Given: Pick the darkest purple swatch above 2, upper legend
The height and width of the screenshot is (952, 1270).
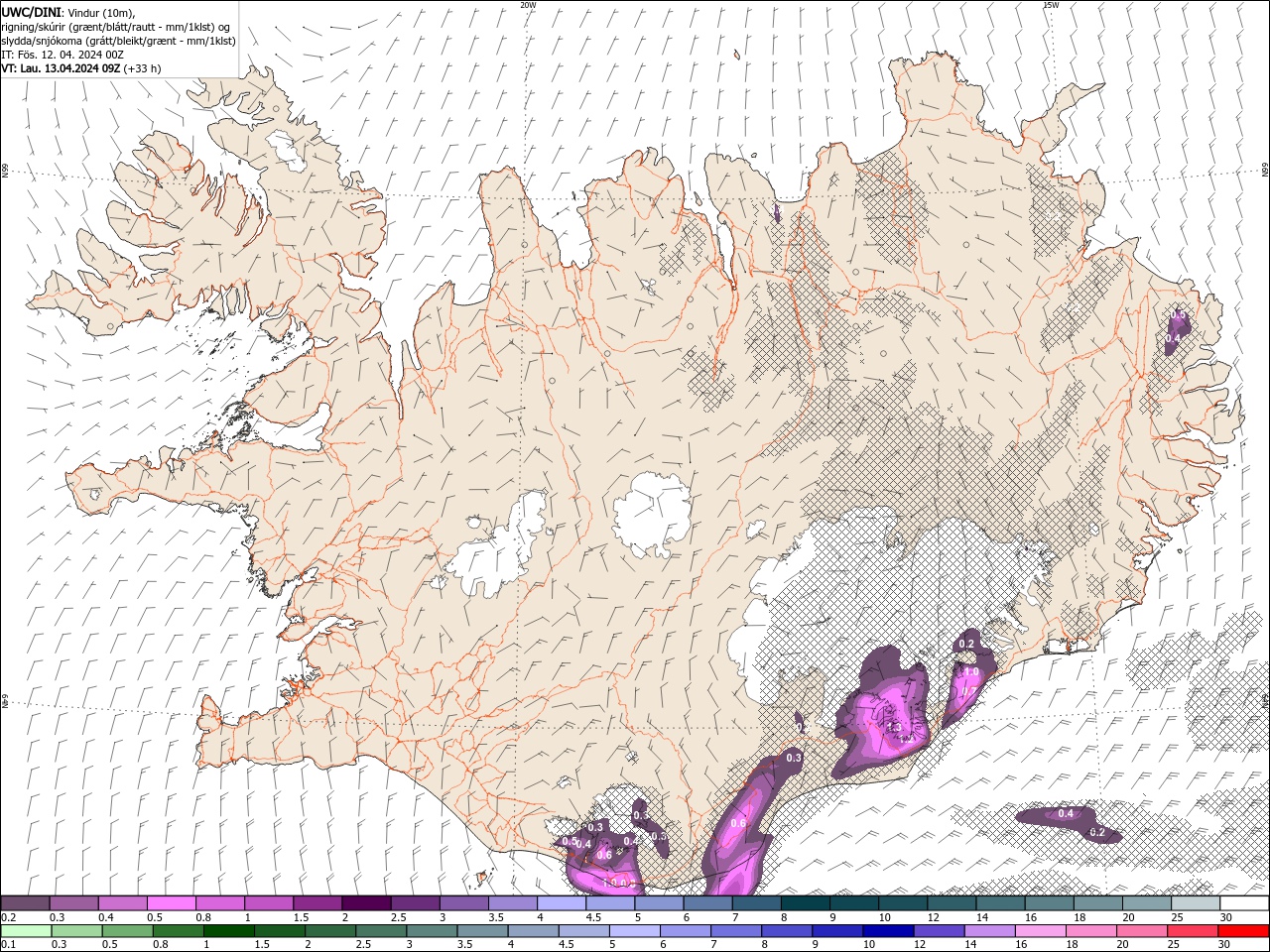Looking at the screenshot, I should 366,903.
